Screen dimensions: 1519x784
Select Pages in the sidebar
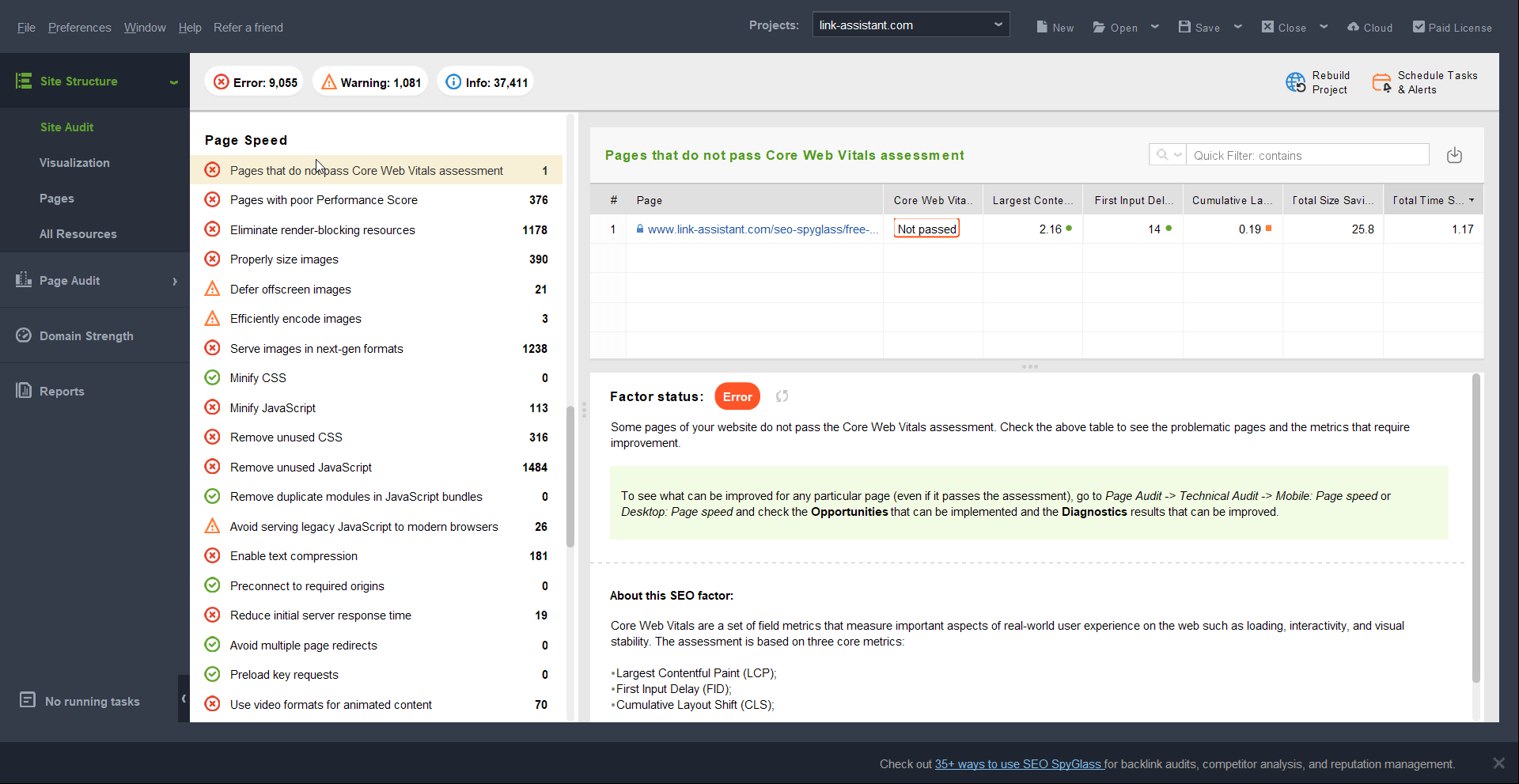point(57,198)
